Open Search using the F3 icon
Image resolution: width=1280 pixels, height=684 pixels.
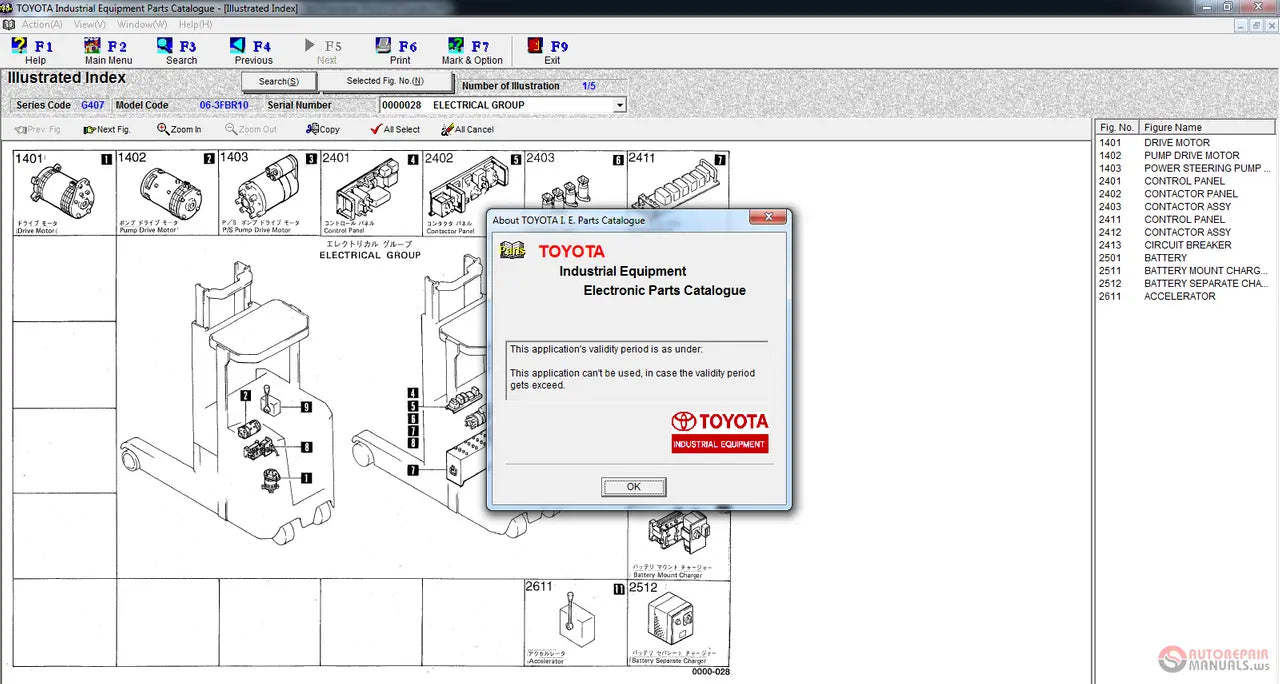(166, 49)
